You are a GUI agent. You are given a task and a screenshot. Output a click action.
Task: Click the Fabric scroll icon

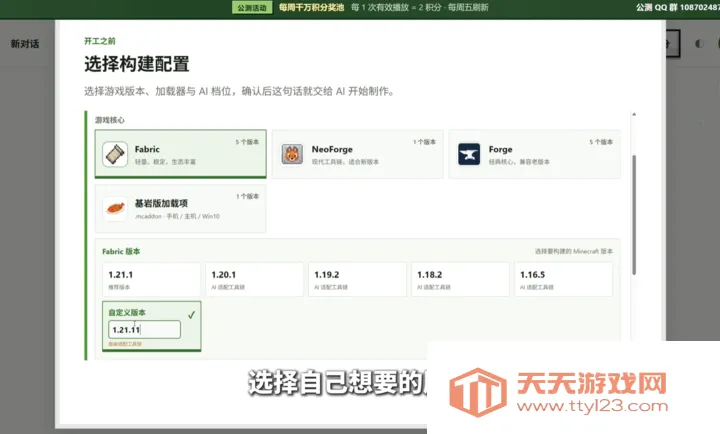(115, 154)
